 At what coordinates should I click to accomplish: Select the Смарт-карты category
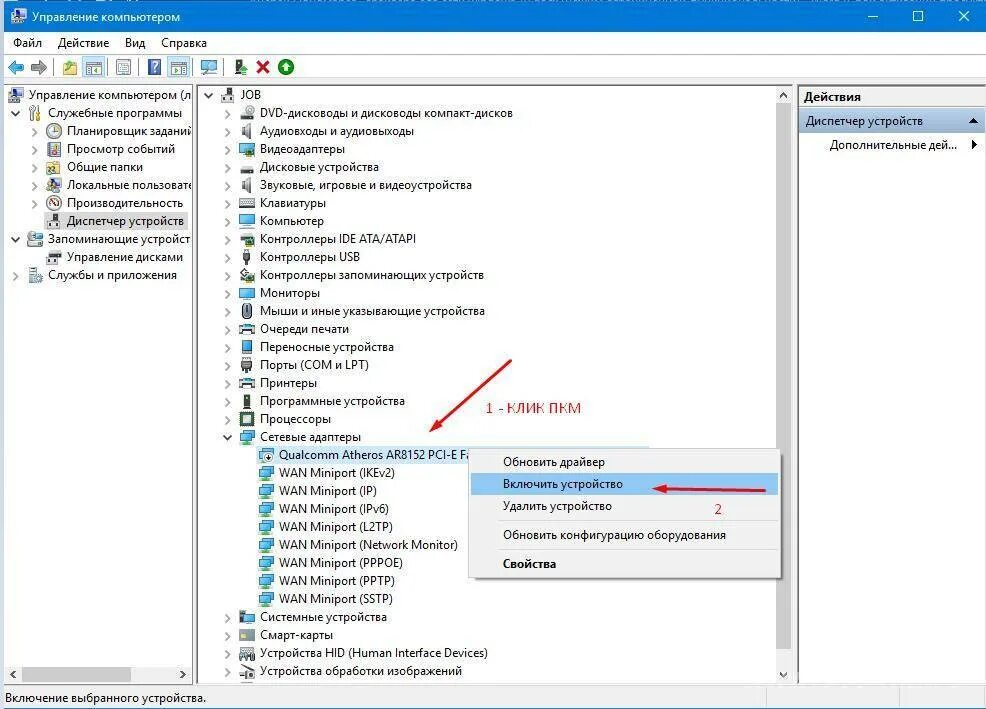[296, 635]
